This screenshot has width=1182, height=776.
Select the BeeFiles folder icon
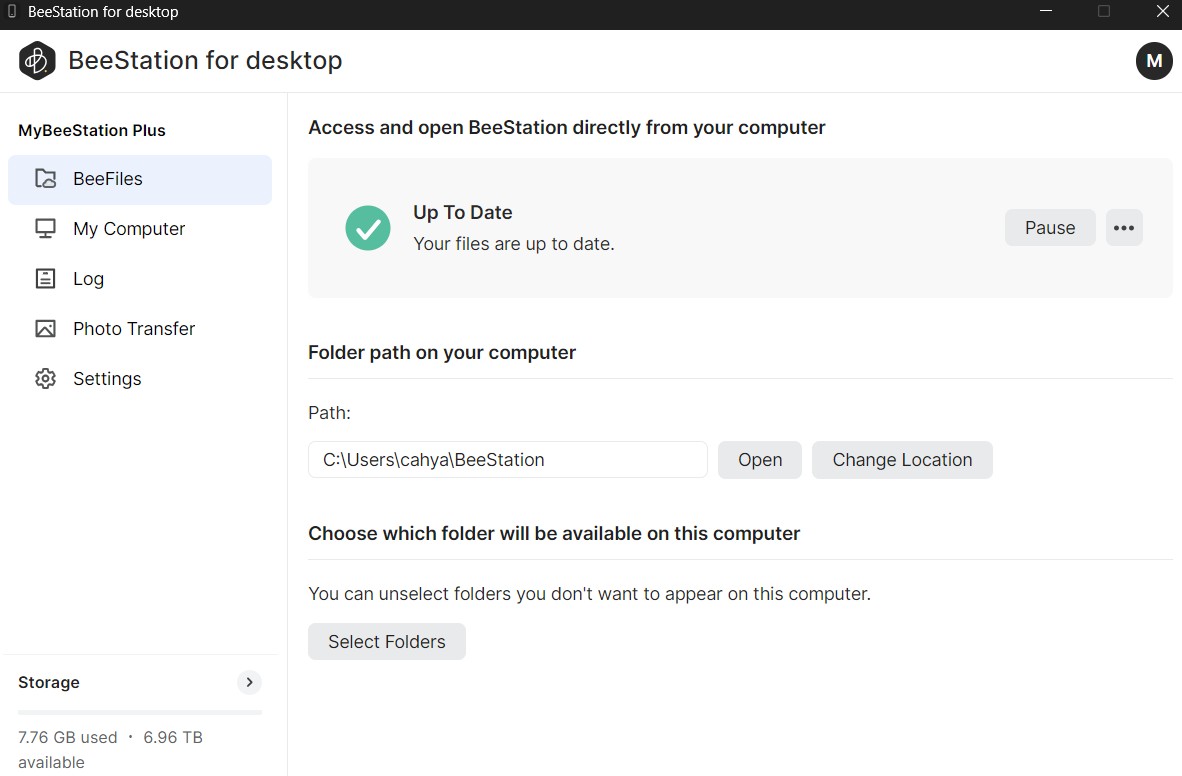tap(45, 179)
